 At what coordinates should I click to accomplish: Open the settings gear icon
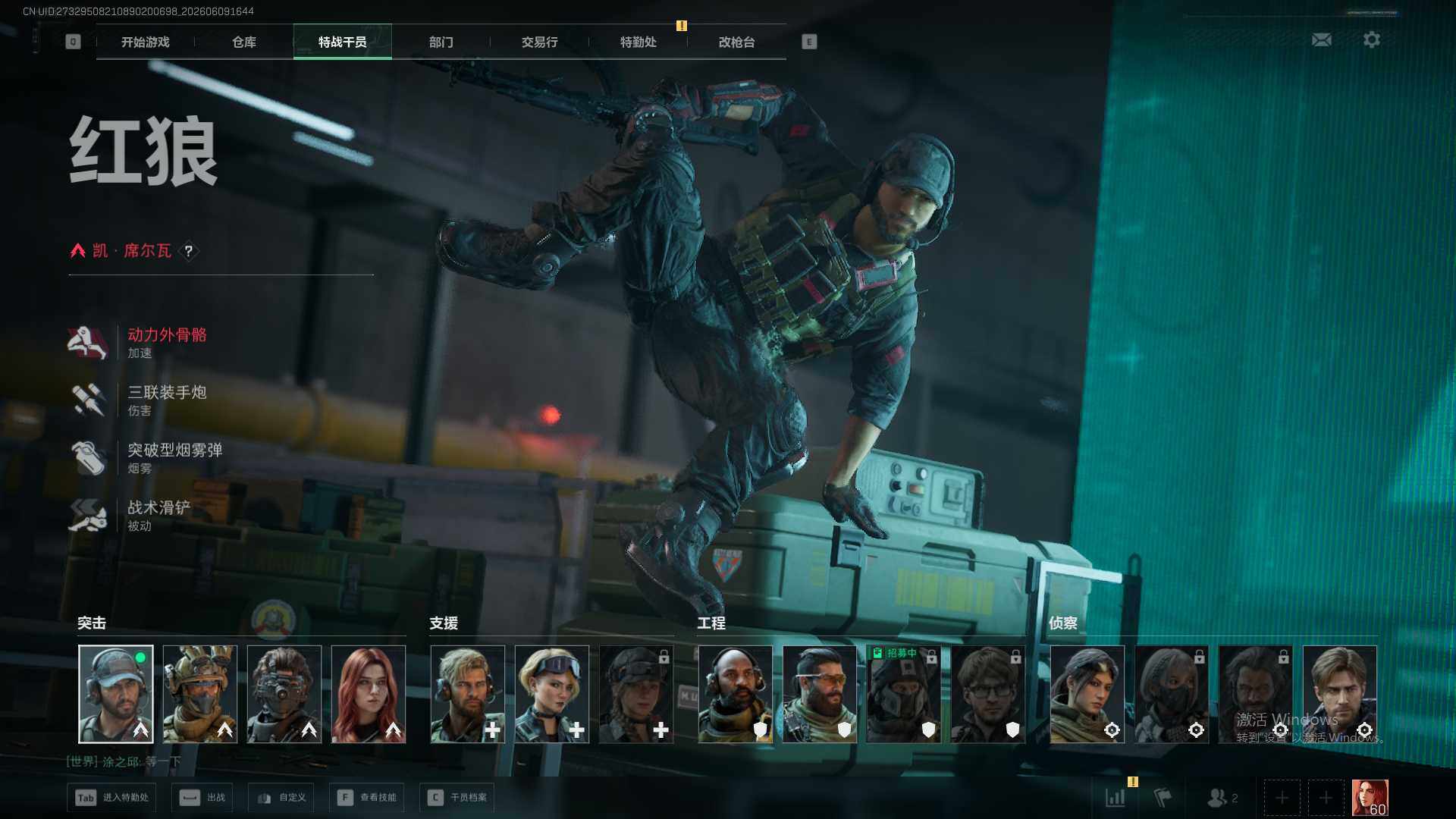1371,39
